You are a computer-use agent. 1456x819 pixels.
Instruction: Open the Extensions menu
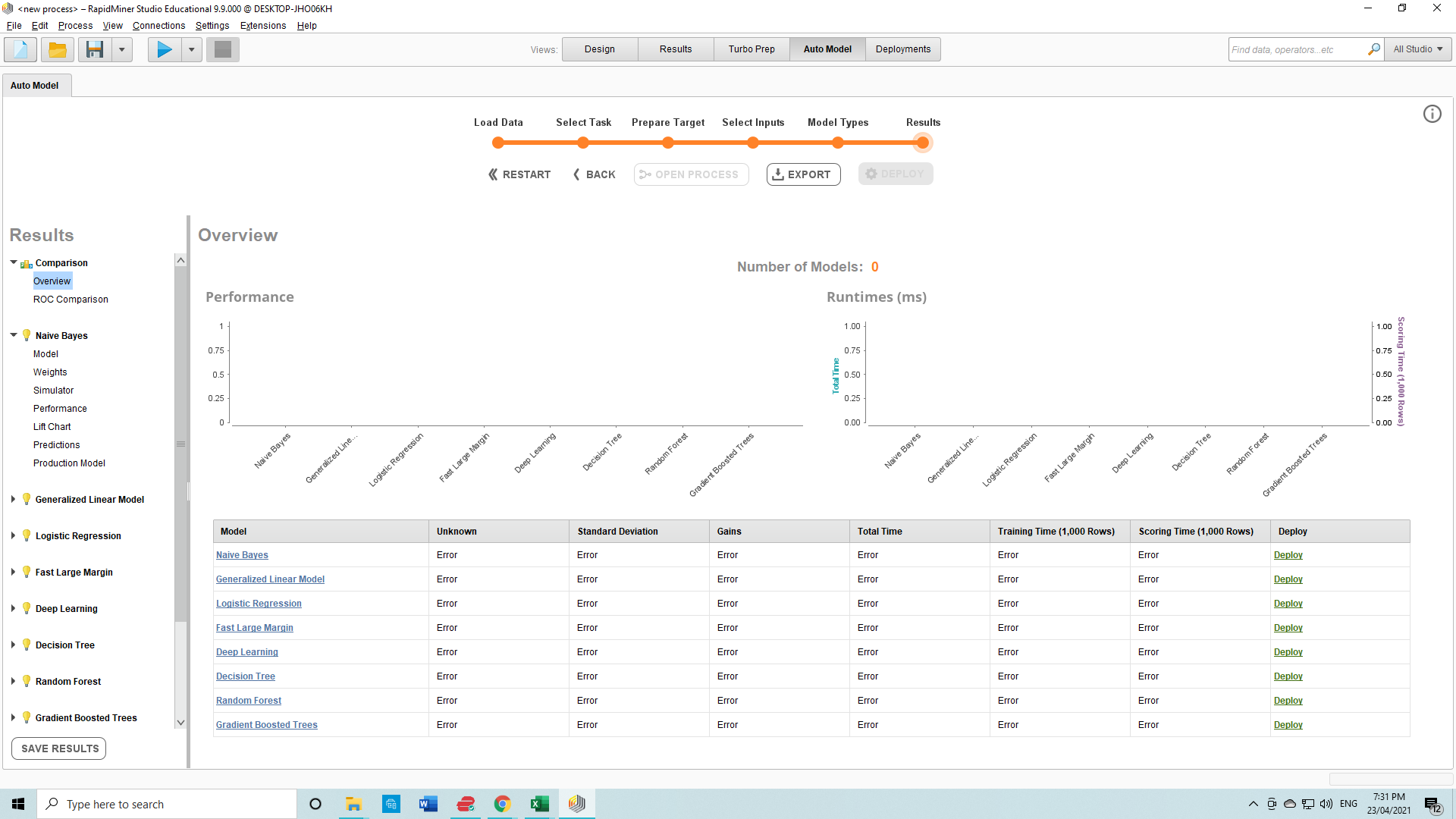263,26
